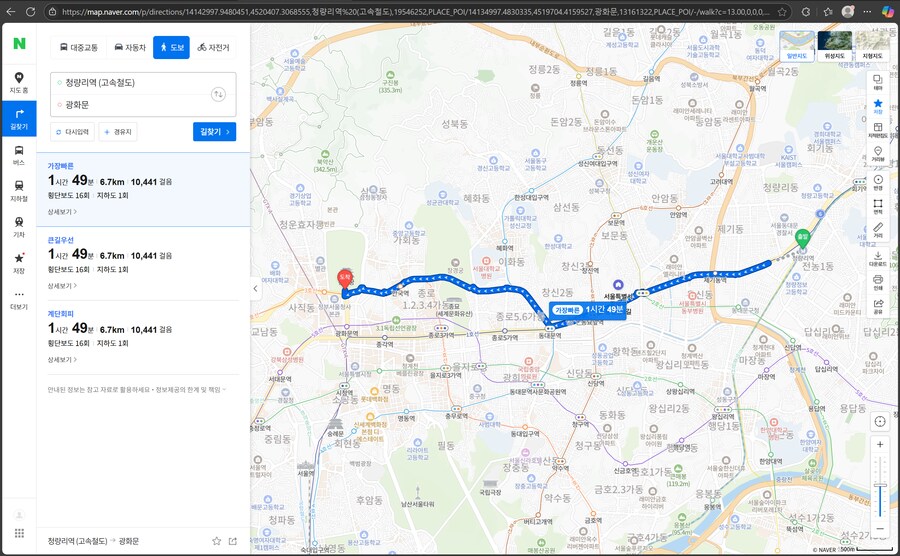900x556 pixels.
Task: Click the 광화문 destination field
Action: pyautogui.click(x=131, y=105)
